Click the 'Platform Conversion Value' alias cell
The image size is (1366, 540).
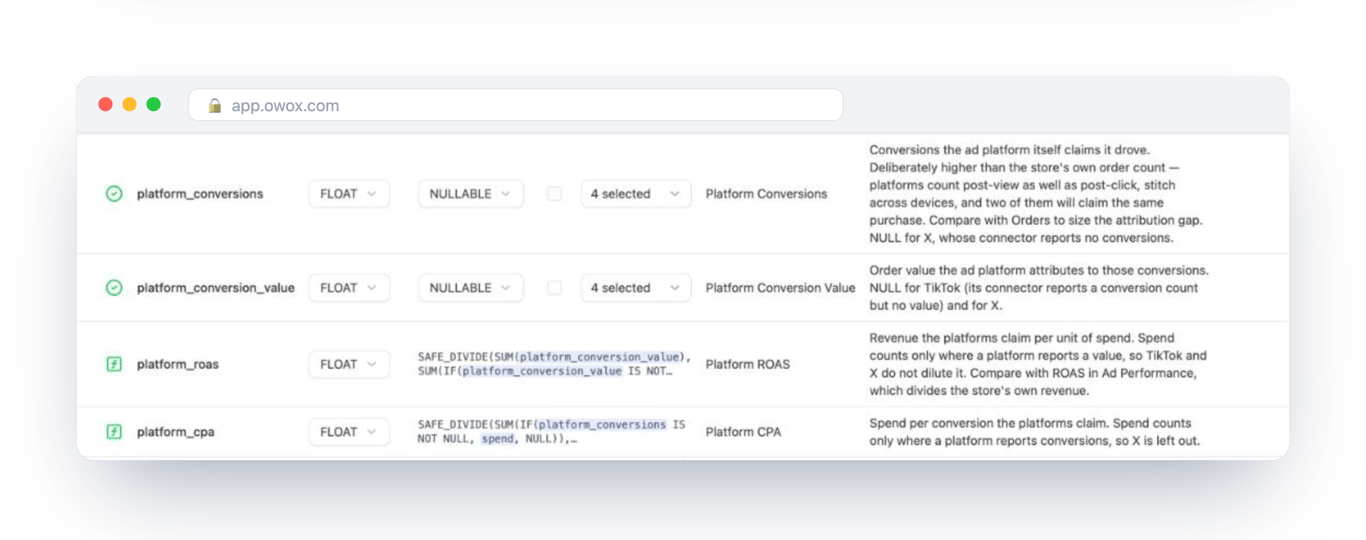(781, 288)
